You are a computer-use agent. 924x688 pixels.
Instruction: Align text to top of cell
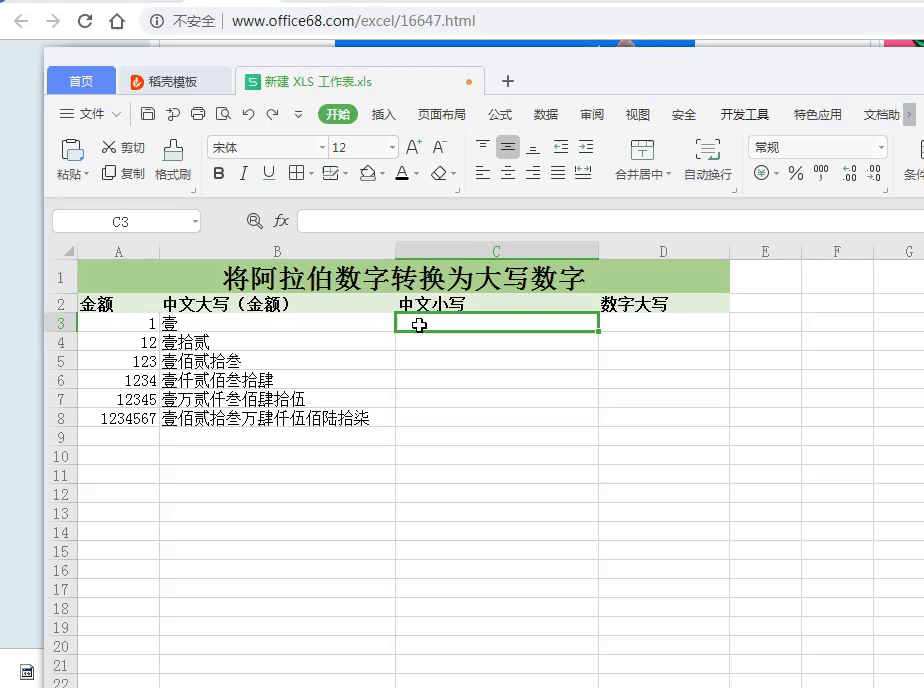483,147
